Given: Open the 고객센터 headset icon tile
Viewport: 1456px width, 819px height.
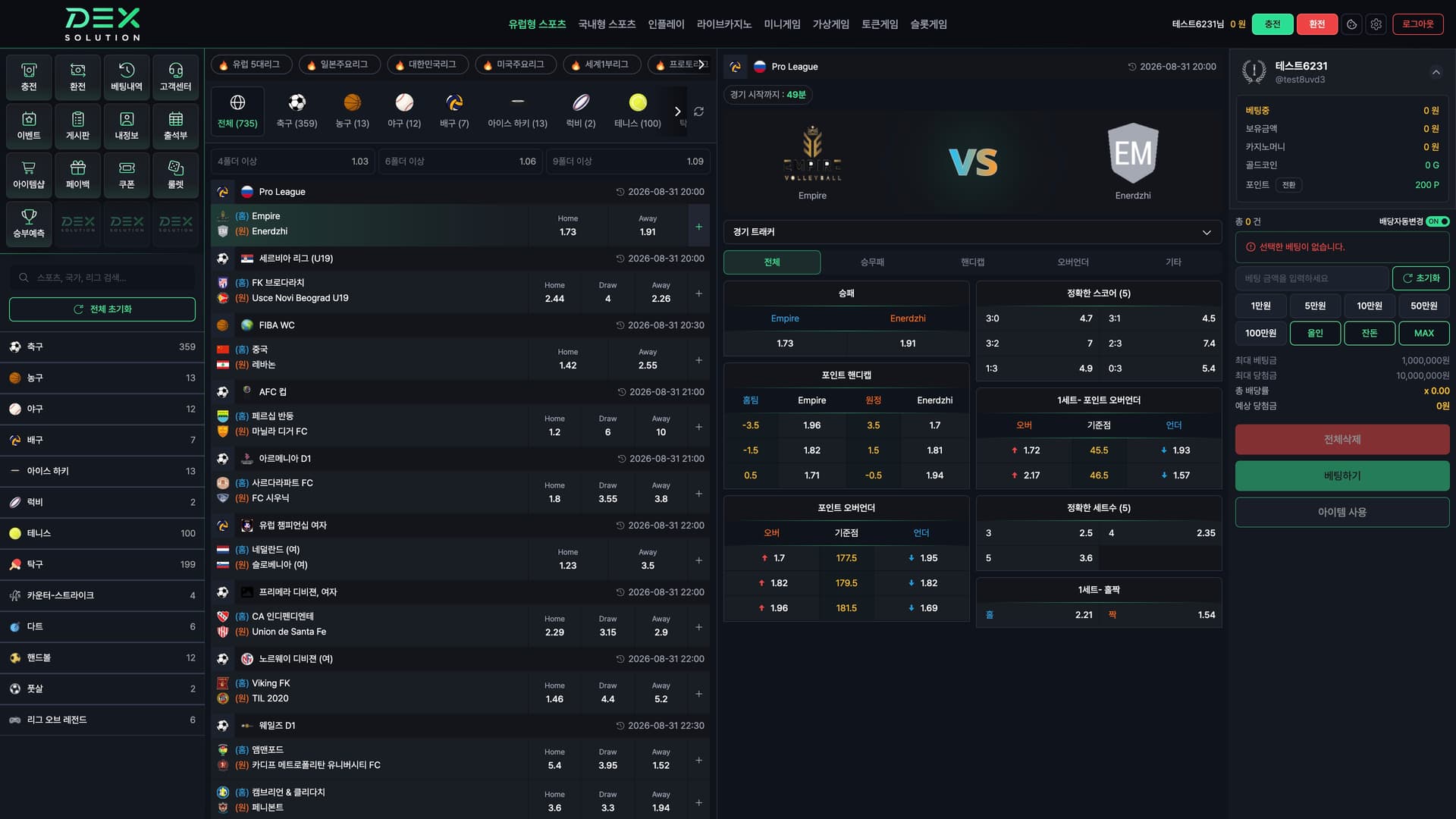Looking at the screenshot, I should pos(175,77).
